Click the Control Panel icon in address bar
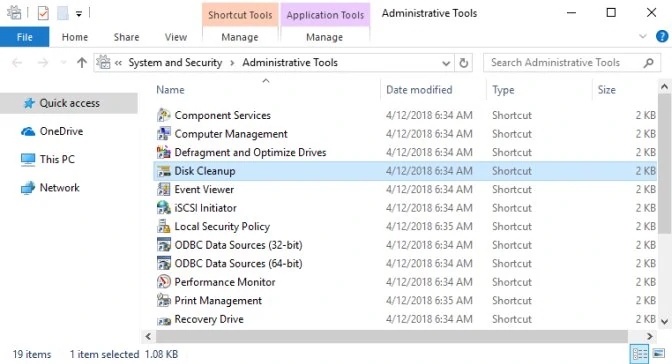Screen dimensions: 672x364 click(x=103, y=63)
